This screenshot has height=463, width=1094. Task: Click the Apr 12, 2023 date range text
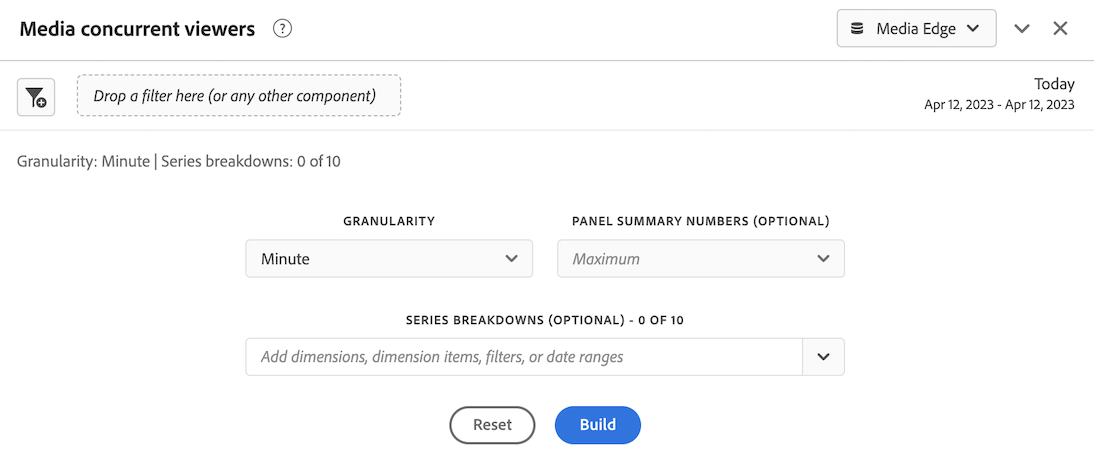[x=999, y=105]
